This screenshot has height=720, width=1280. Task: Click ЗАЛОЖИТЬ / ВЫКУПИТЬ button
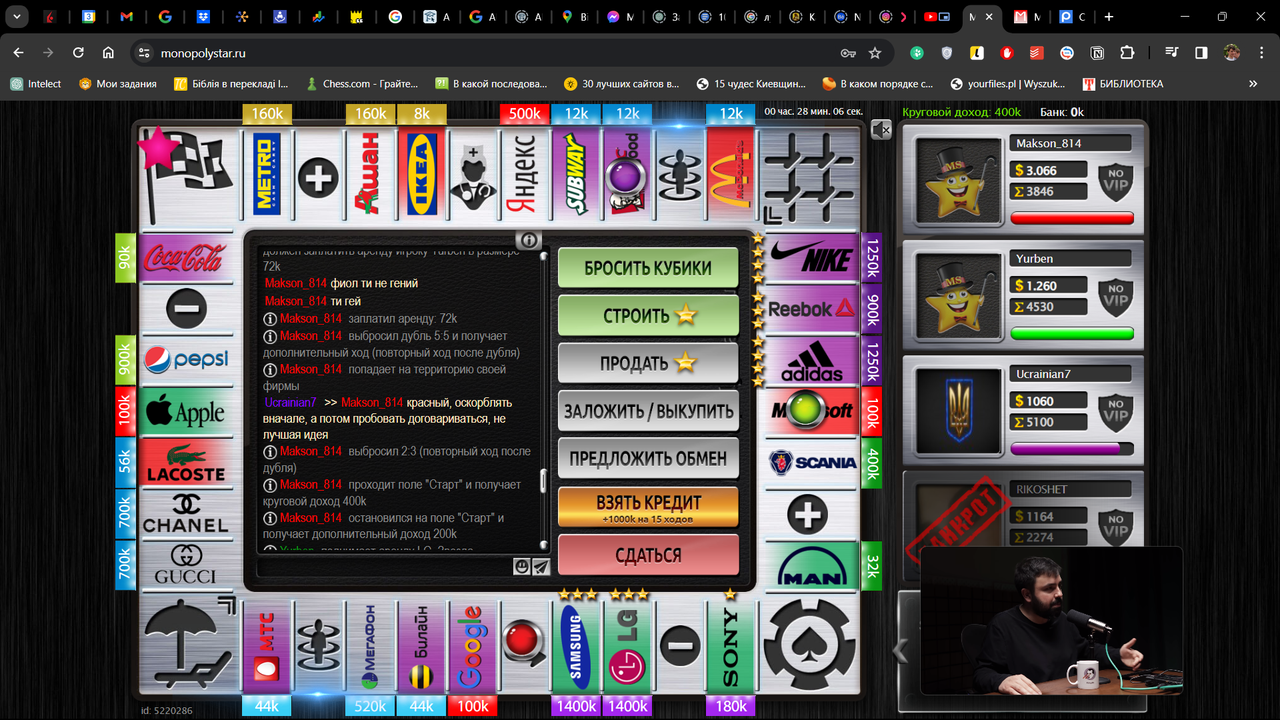point(648,411)
